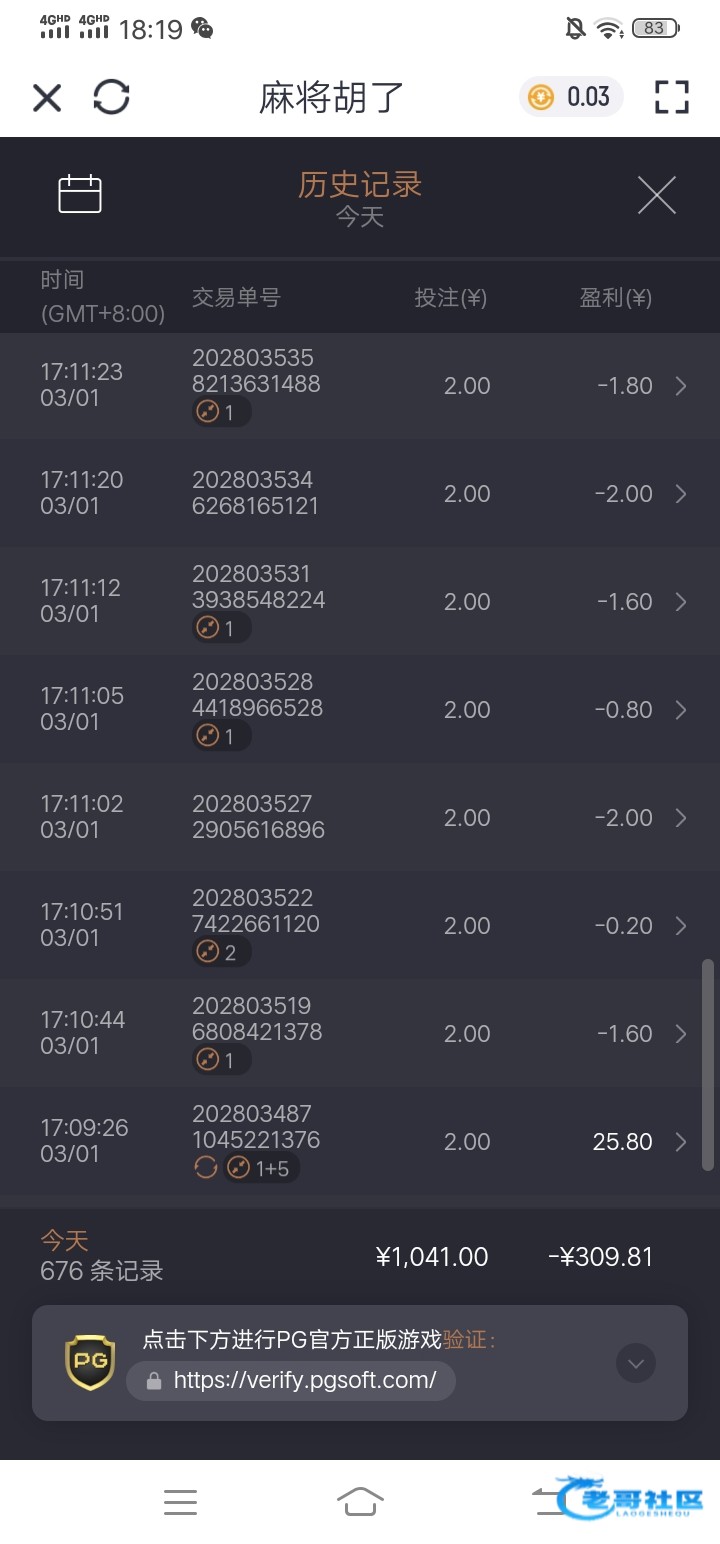Tap the refresh icon in top bar
720x1544 pixels.
(111, 97)
